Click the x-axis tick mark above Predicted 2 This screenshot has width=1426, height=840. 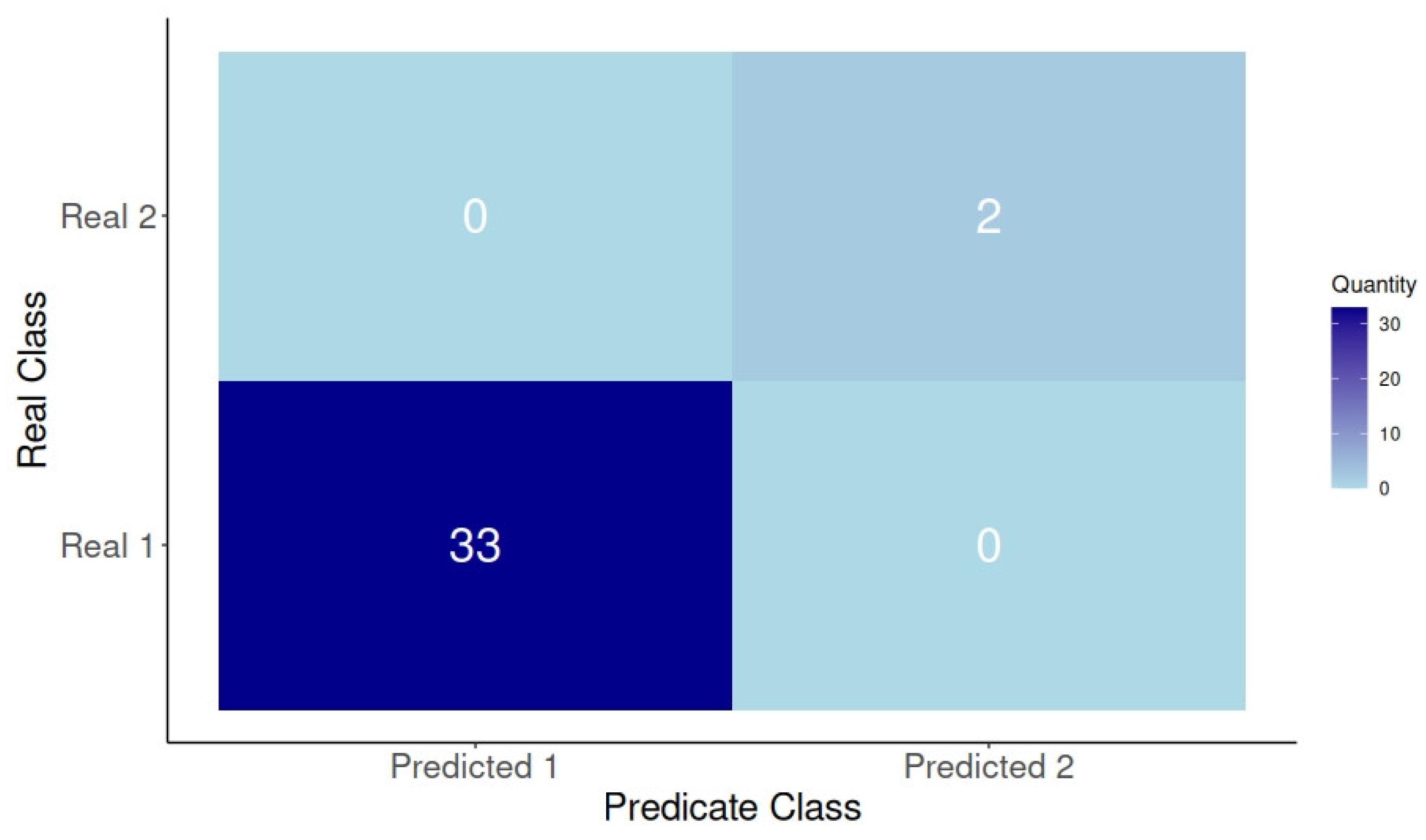coord(988,746)
